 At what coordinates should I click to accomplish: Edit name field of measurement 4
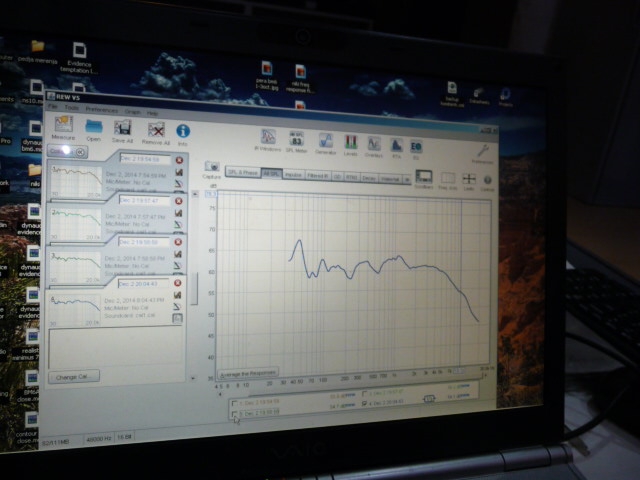point(144,283)
